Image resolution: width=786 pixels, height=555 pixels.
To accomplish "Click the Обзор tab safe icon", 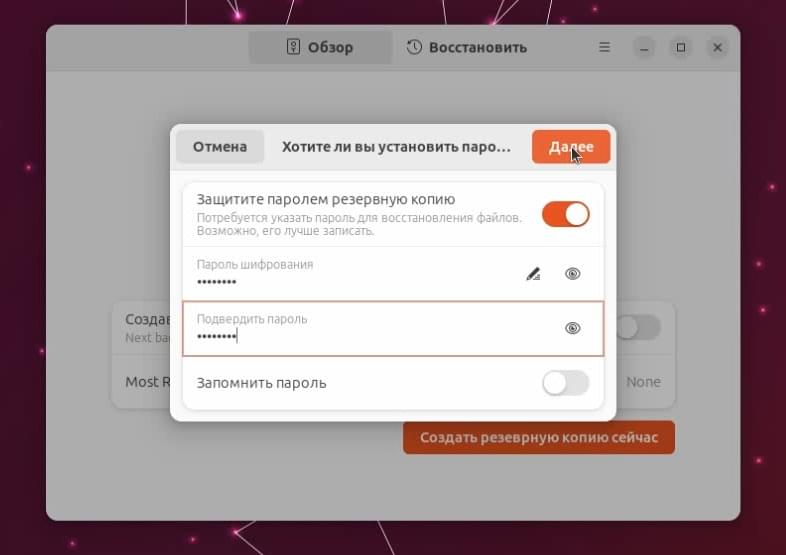I will (x=293, y=47).
